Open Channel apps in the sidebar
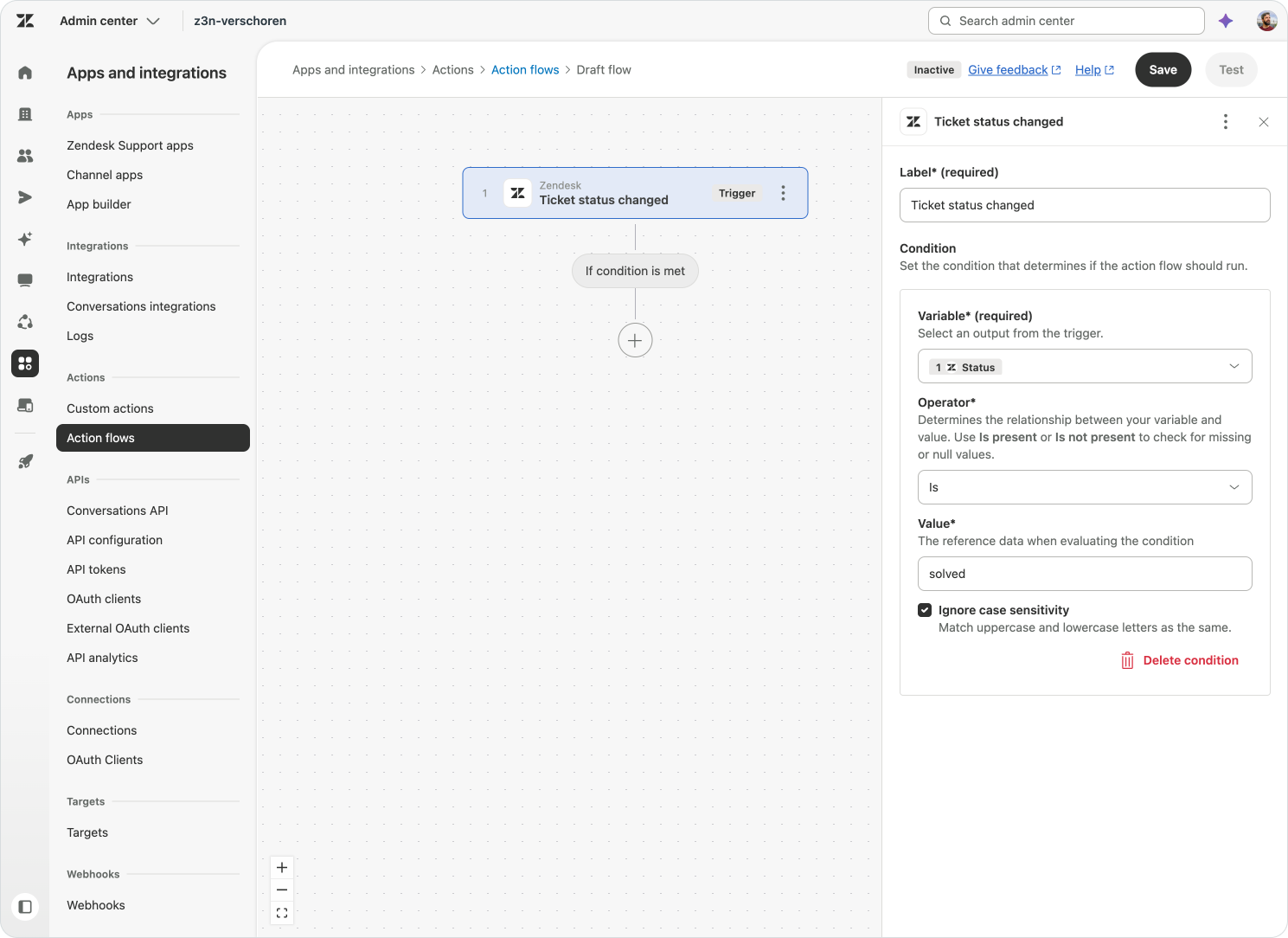 [x=105, y=175]
